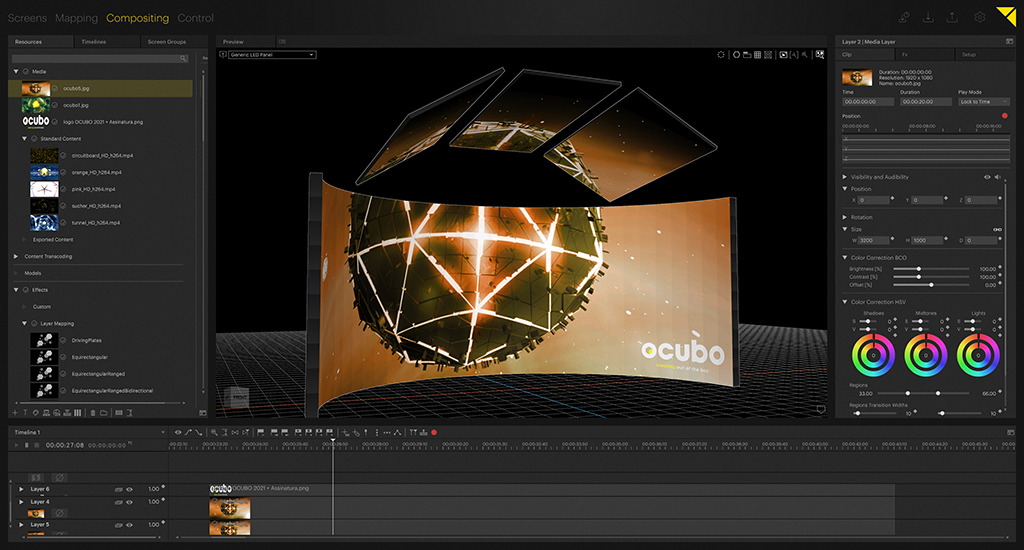
Task: Toggle eye icon in Visibility and Audibility
Action: coord(987,177)
